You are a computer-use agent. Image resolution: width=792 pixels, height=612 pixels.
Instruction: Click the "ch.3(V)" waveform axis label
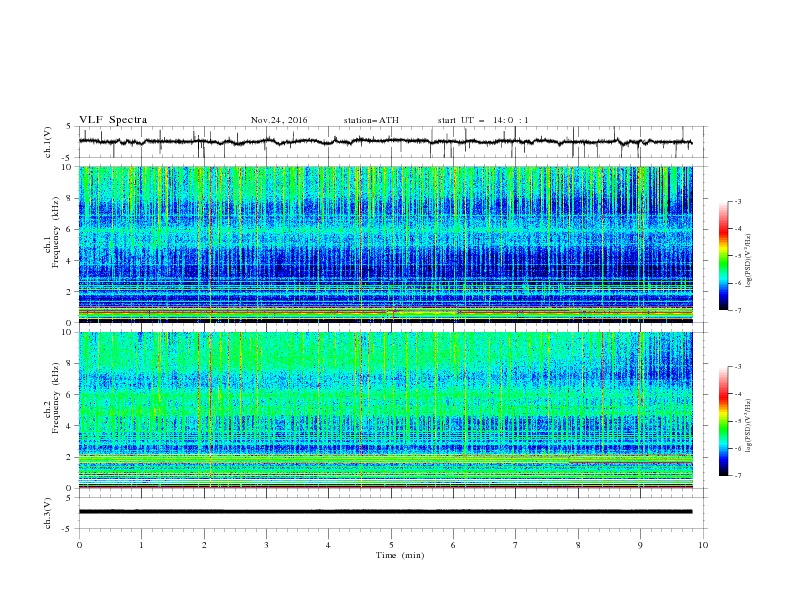pos(48,513)
